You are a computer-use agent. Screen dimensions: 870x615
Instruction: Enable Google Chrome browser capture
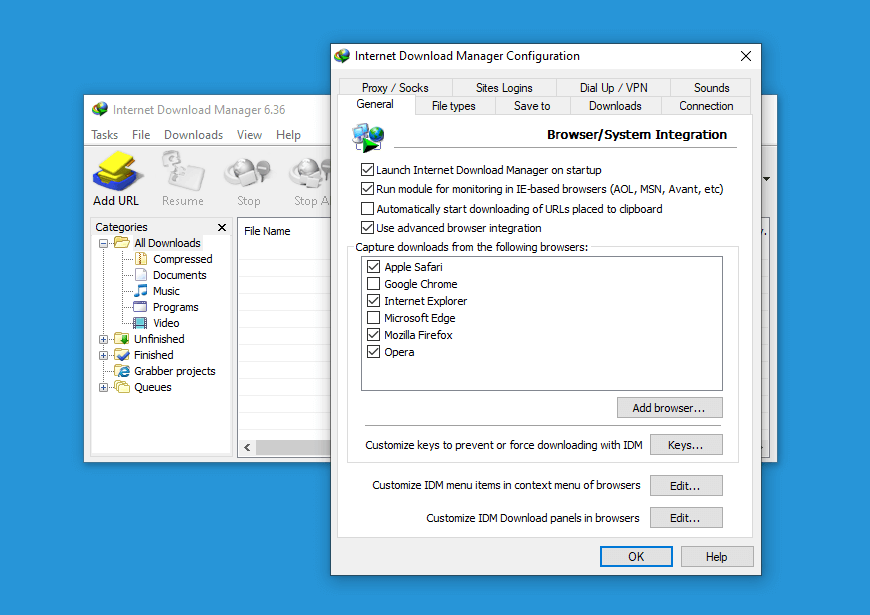[373, 284]
